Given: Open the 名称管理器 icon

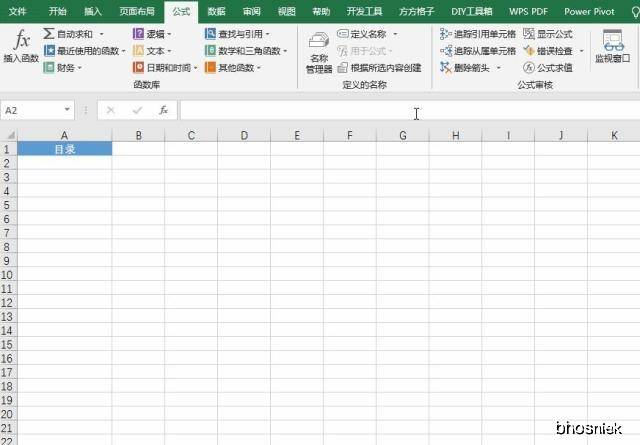Looking at the screenshot, I should tap(319, 41).
